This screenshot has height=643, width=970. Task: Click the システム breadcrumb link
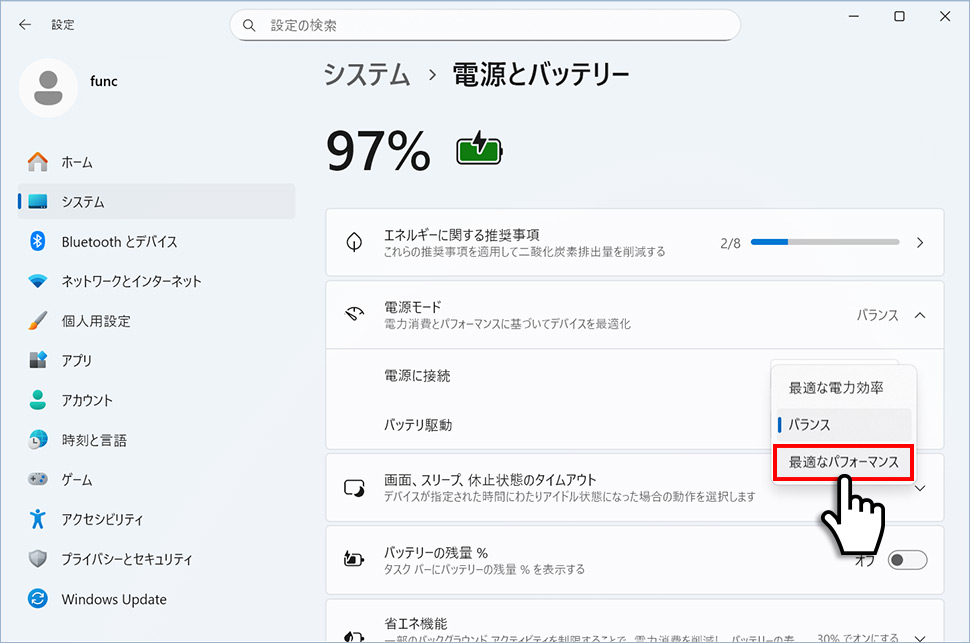click(366, 74)
